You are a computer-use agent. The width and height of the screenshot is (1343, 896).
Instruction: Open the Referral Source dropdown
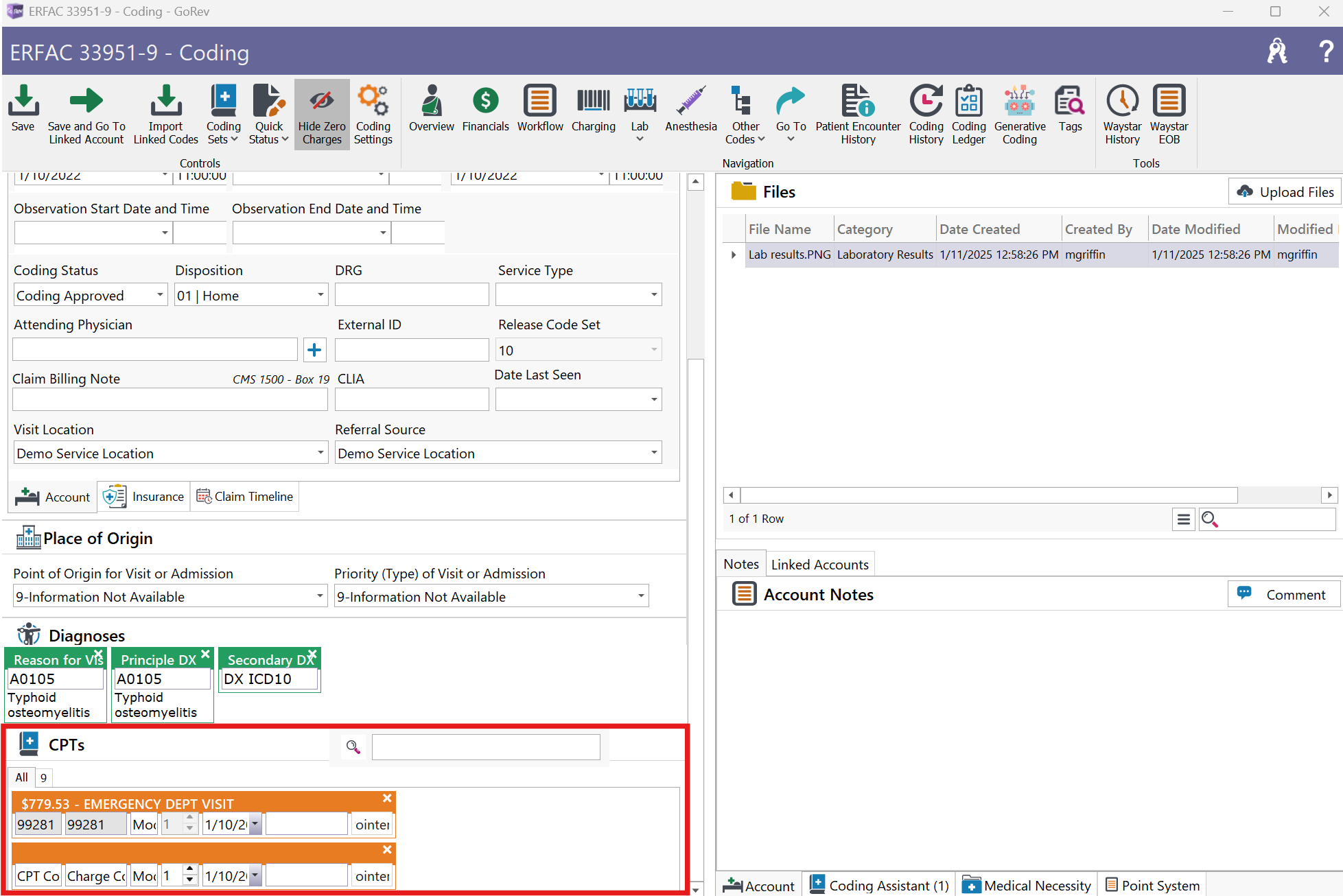pos(654,453)
